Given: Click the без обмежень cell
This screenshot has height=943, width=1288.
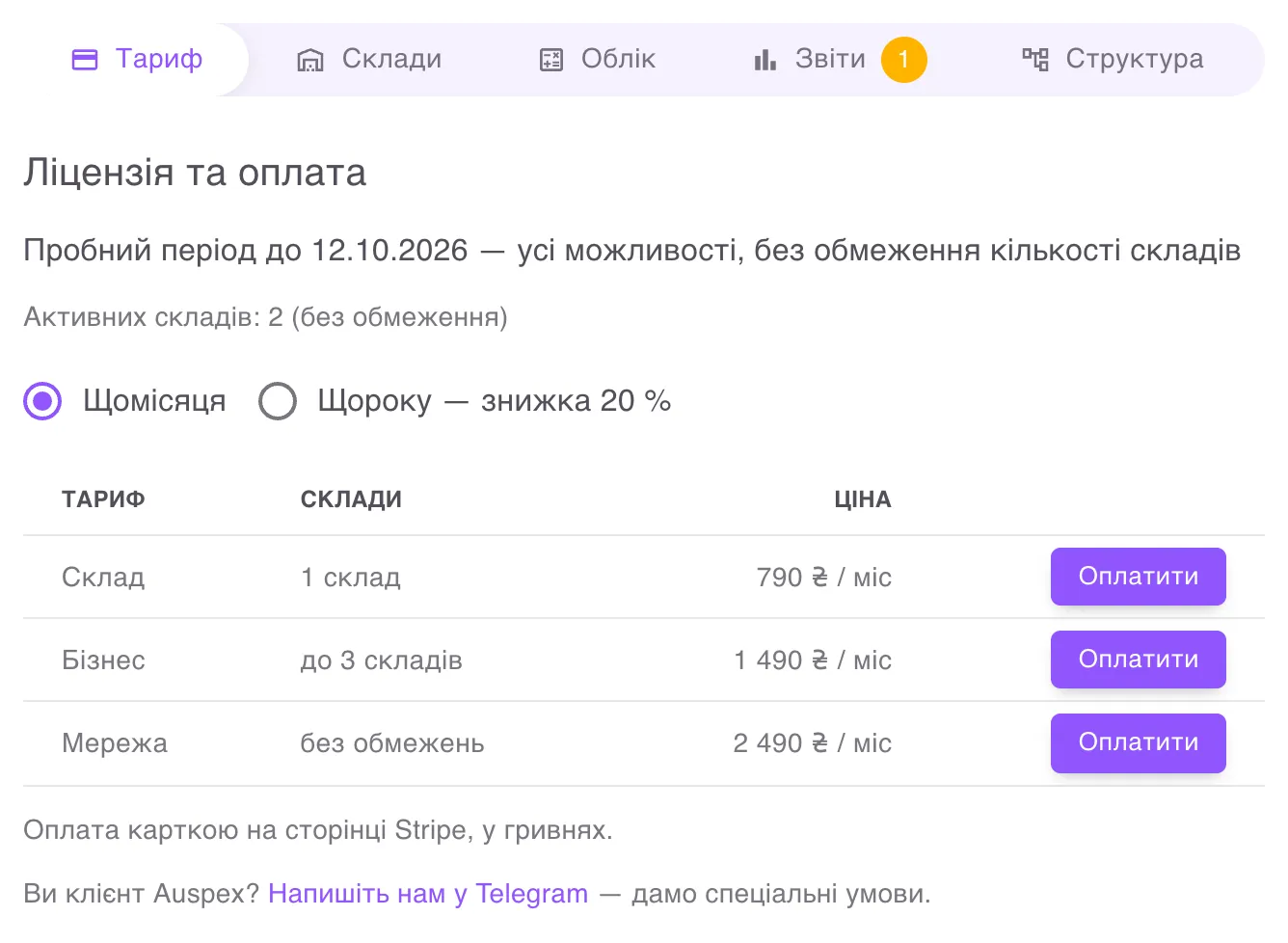Looking at the screenshot, I should [x=392, y=743].
